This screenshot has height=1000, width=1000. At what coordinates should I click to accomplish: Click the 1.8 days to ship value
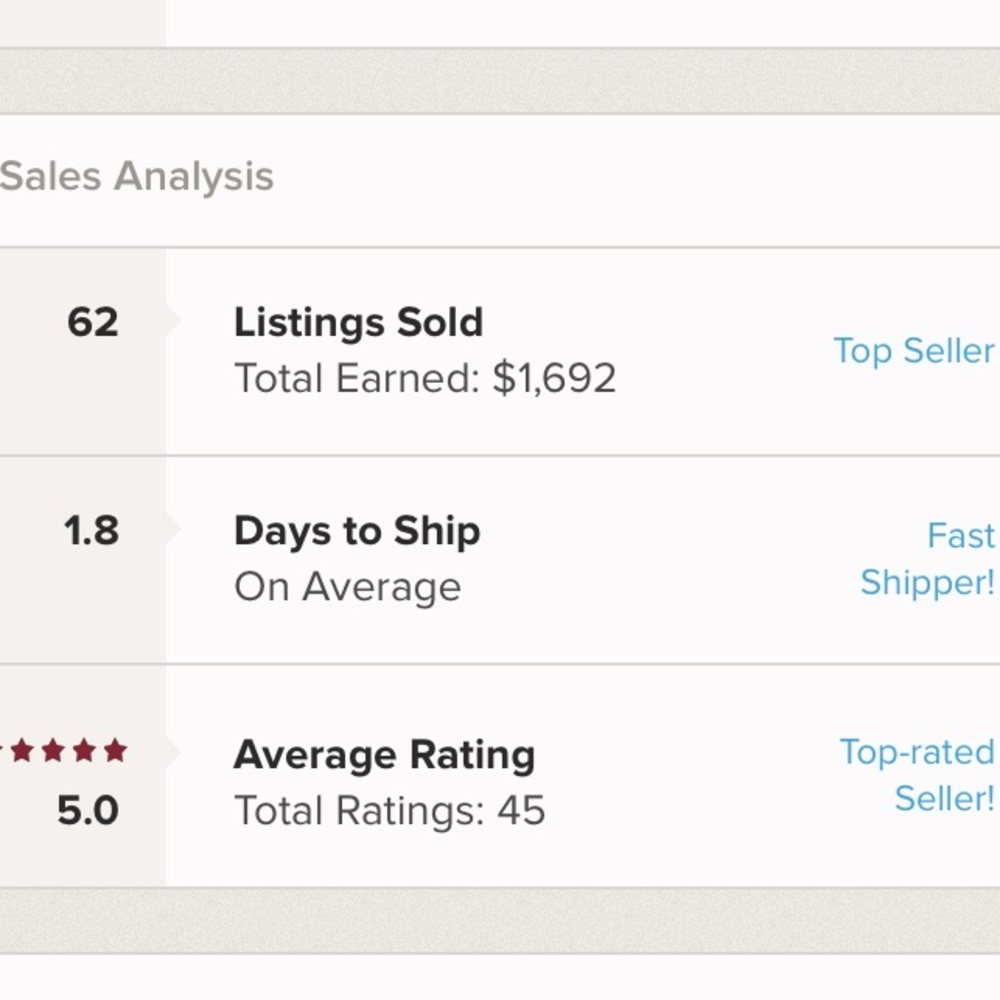tap(92, 530)
